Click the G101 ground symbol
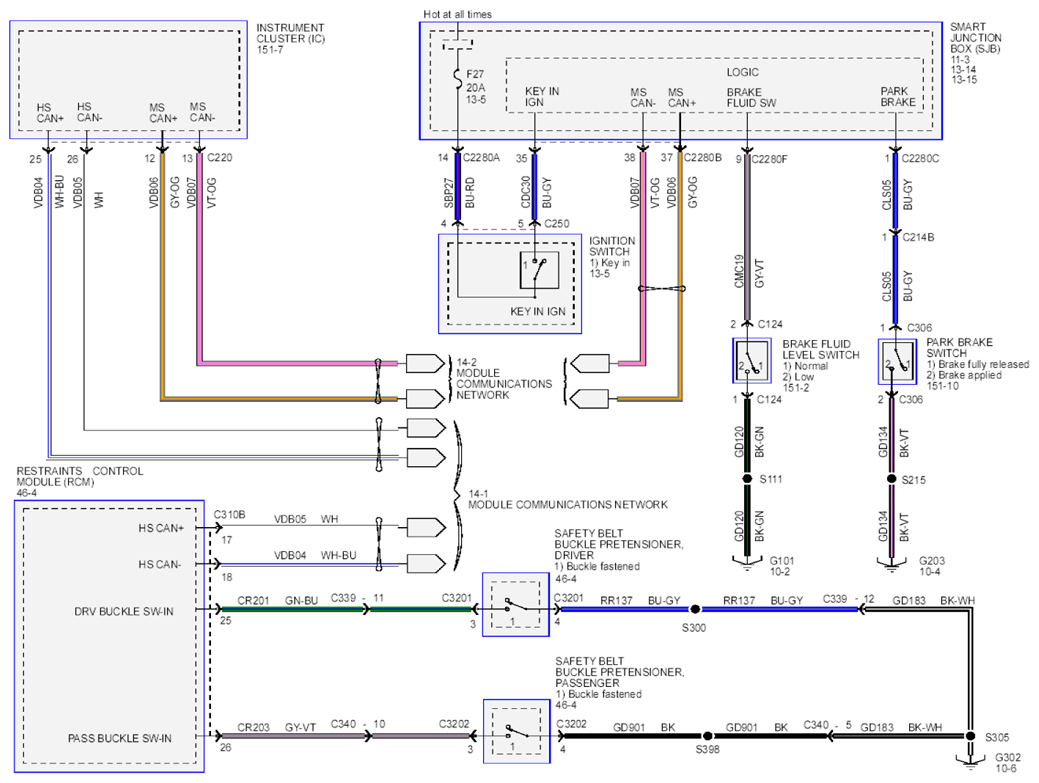The image size is (1039, 783). point(747,564)
